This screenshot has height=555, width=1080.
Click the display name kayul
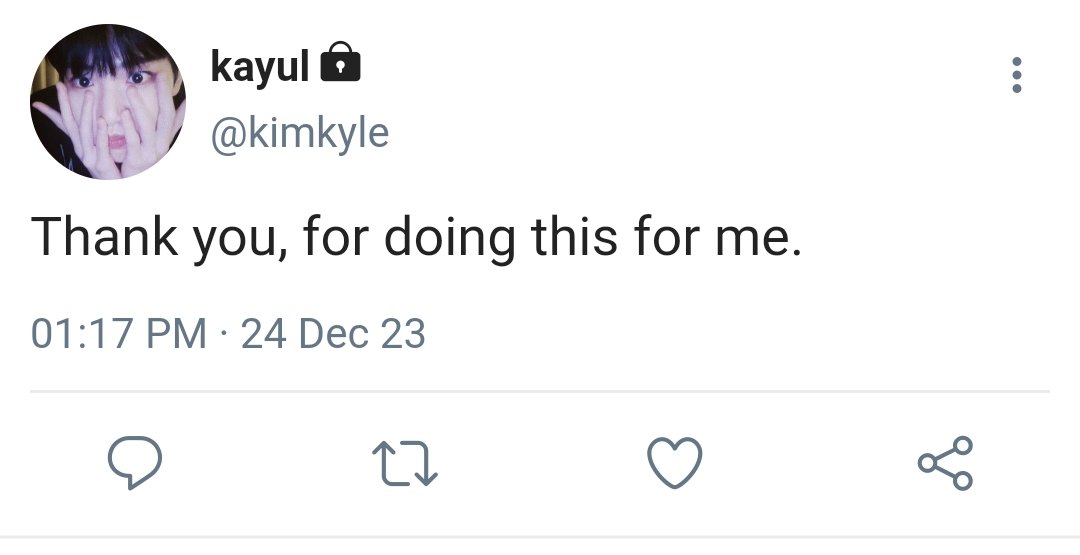[259, 66]
